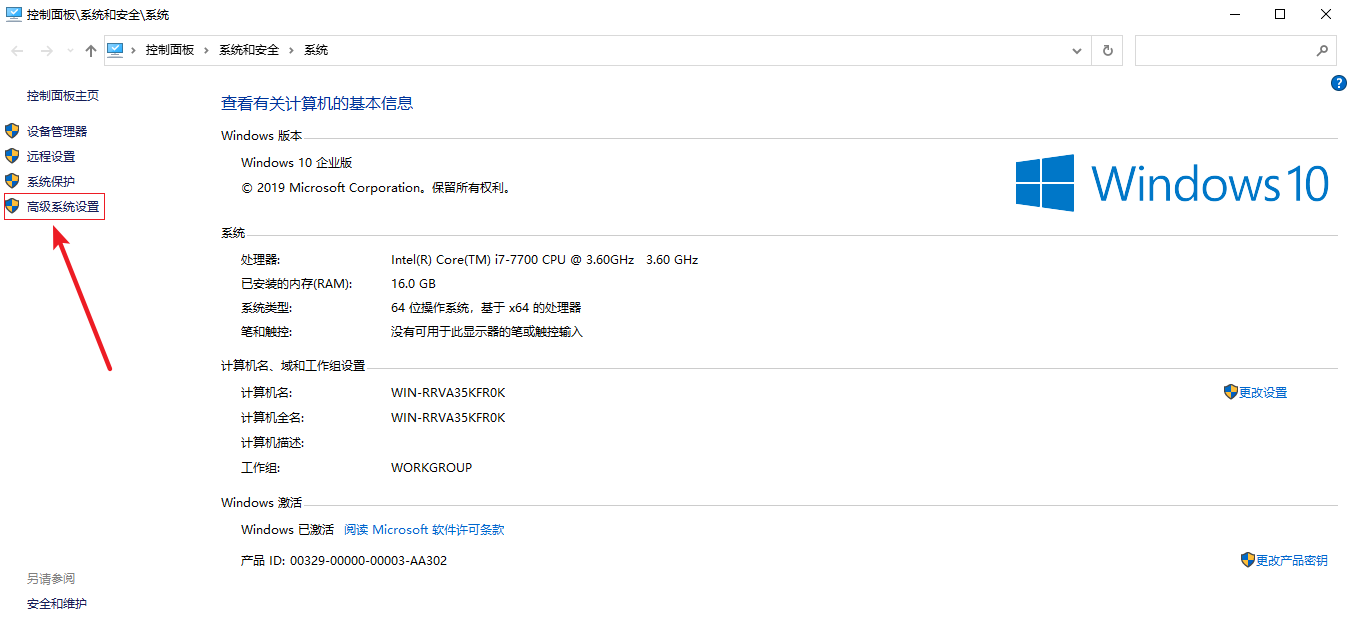This screenshot has height=632, width=1348.
Task: Open 更改产品密钥 link
Action: click(x=1291, y=561)
